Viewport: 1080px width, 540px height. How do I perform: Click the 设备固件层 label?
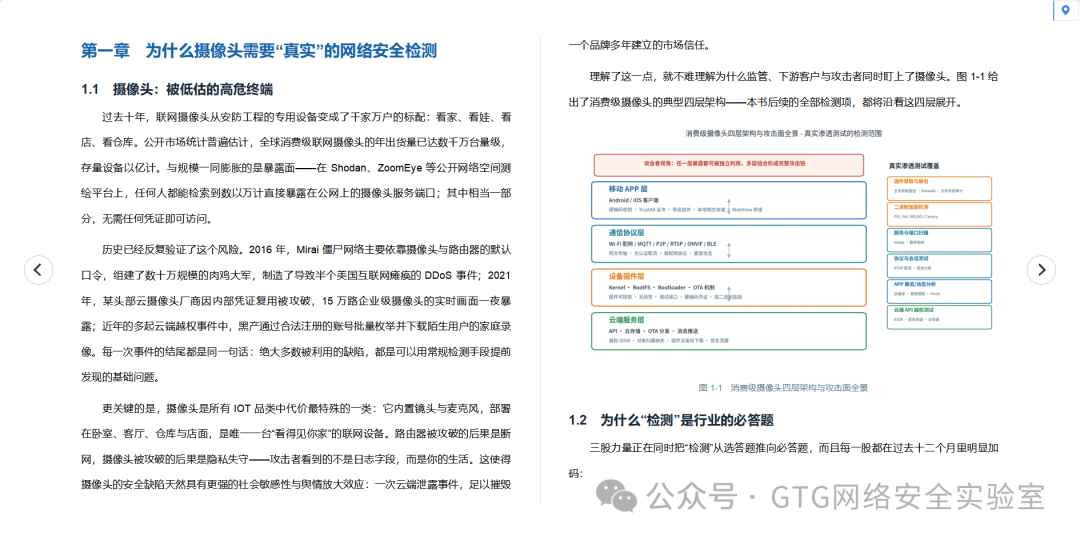click(626, 276)
